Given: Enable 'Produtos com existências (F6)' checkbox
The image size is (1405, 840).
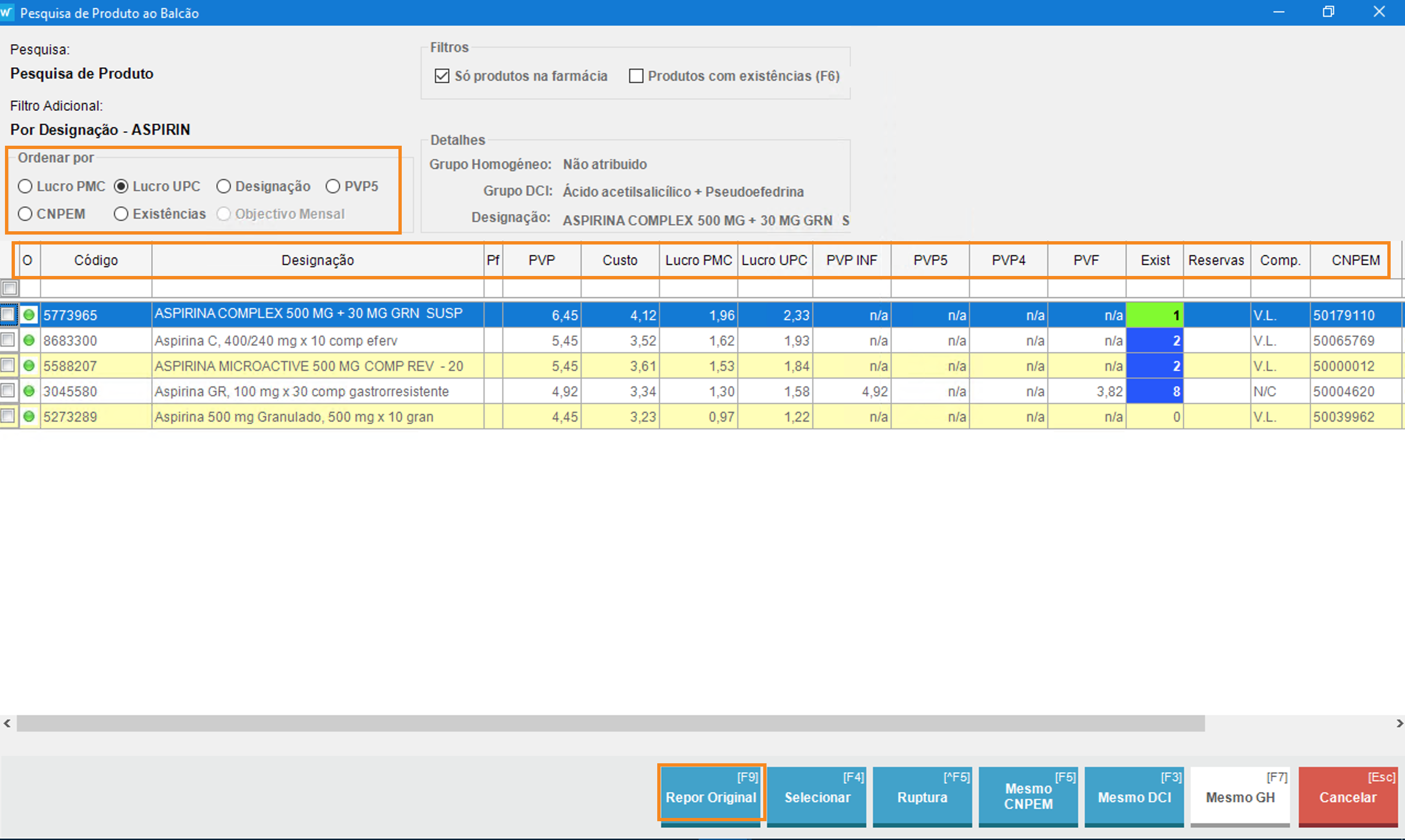Looking at the screenshot, I should click(x=636, y=76).
